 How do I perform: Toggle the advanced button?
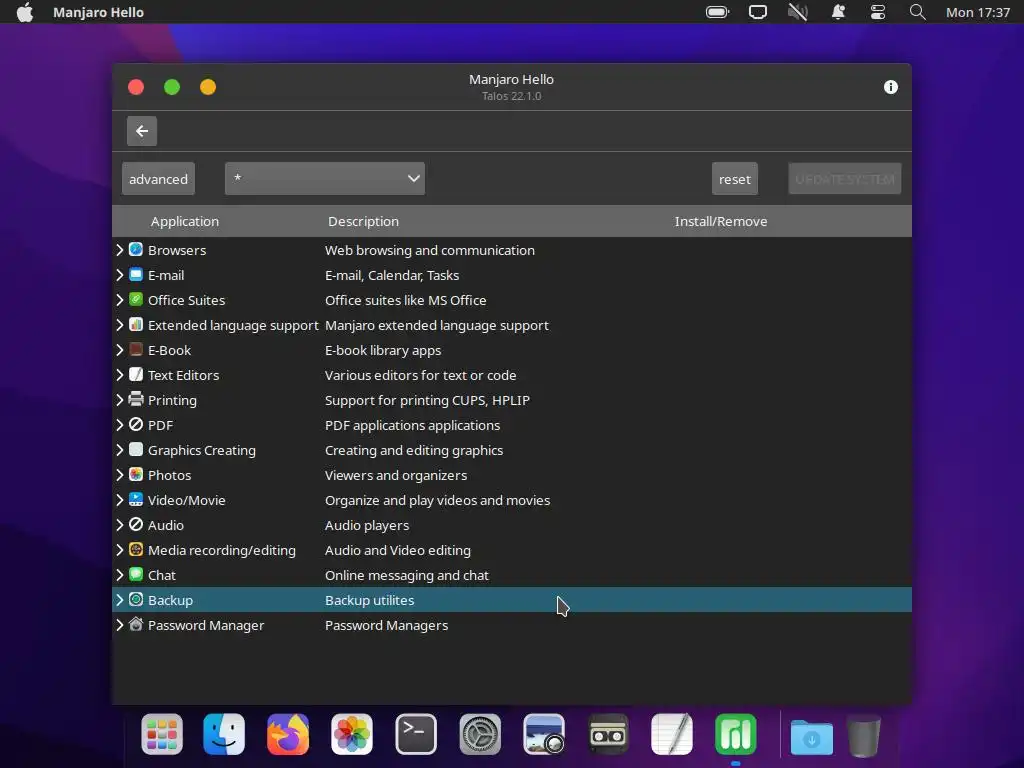[x=158, y=178]
